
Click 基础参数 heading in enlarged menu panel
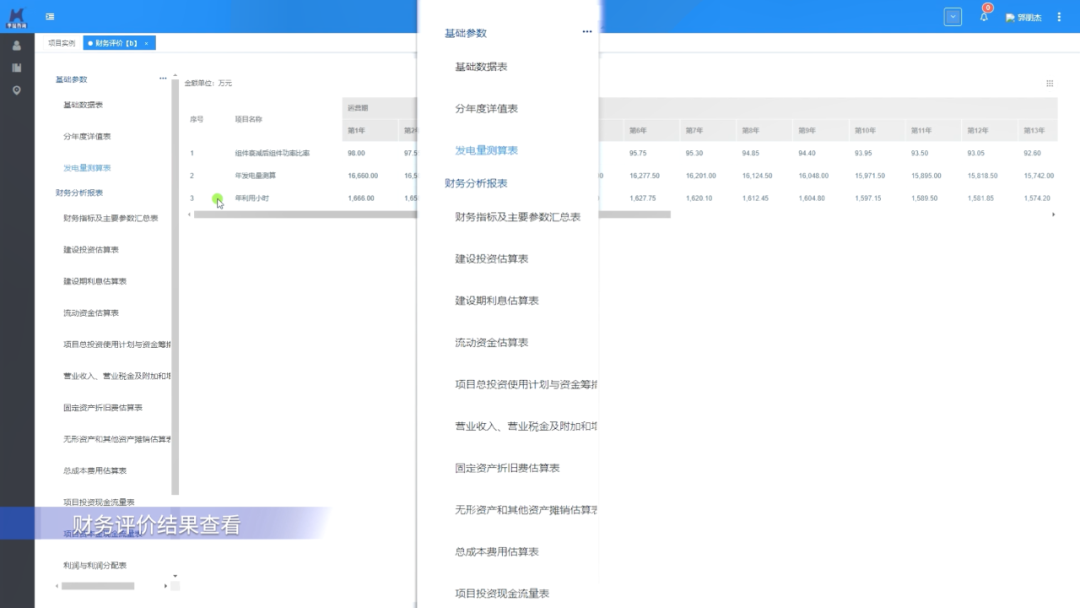[466, 33]
